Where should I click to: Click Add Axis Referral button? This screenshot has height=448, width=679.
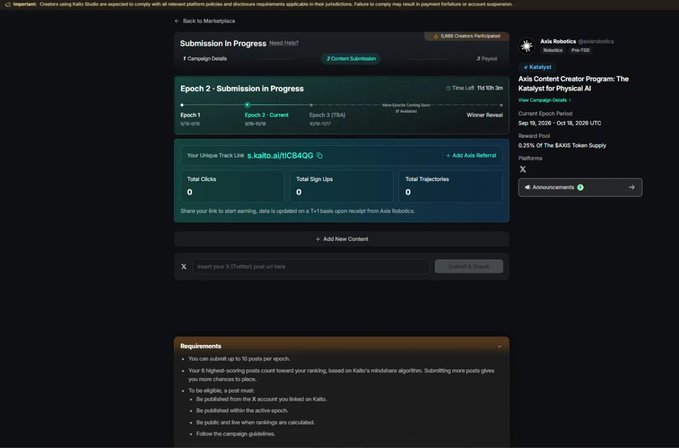pos(471,155)
